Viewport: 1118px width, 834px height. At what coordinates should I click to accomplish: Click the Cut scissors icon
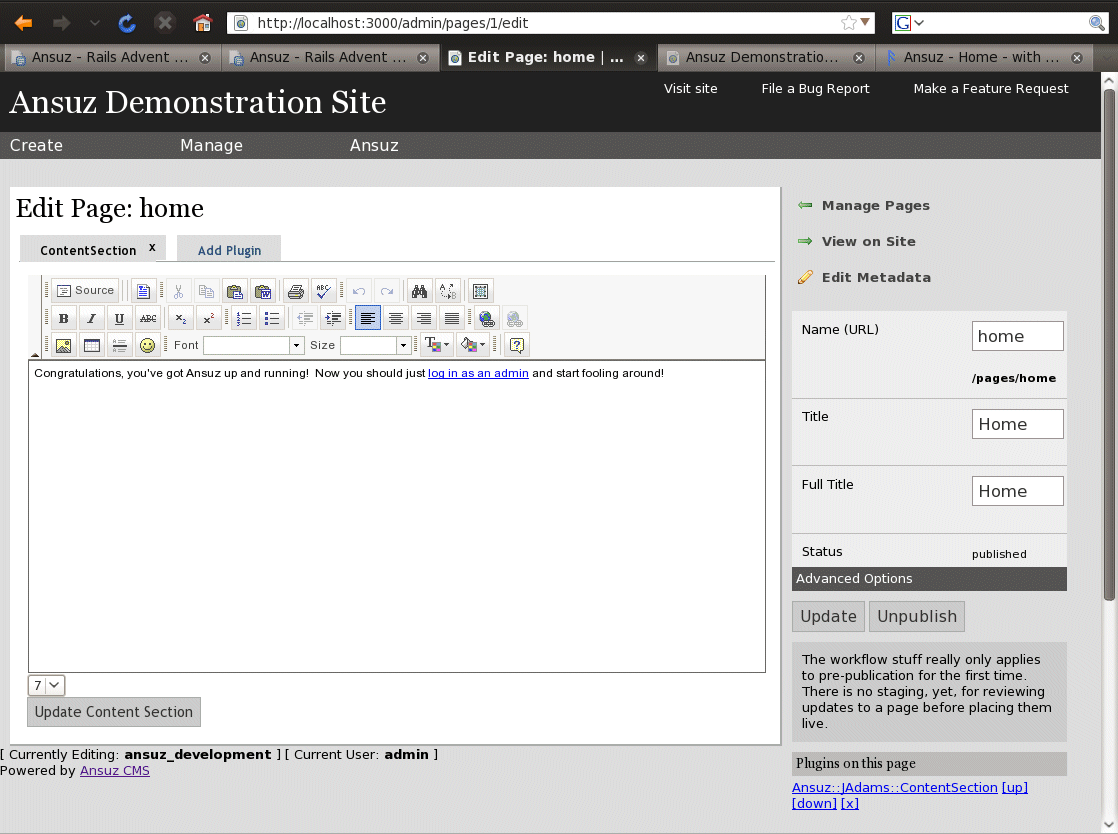pyautogui.click(x=178, y=291)
